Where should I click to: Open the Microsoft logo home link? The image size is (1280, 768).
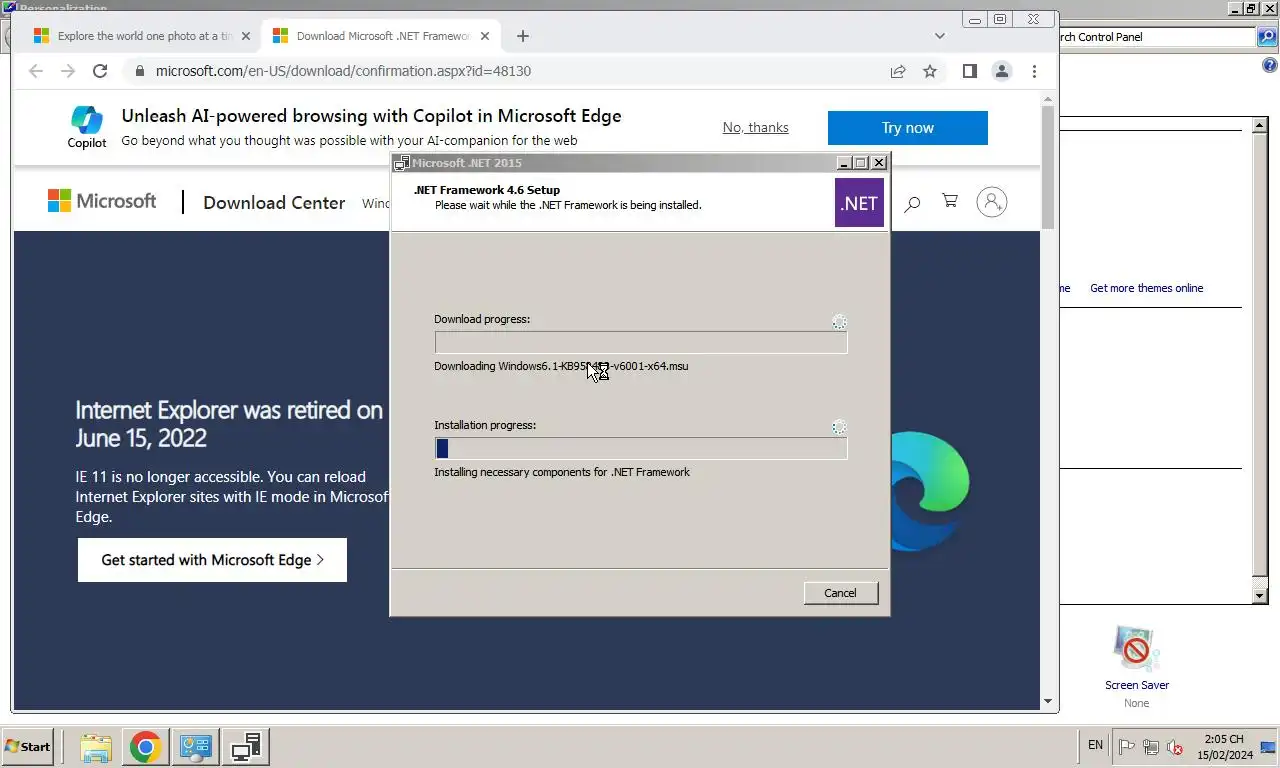[x=102, y=201]
